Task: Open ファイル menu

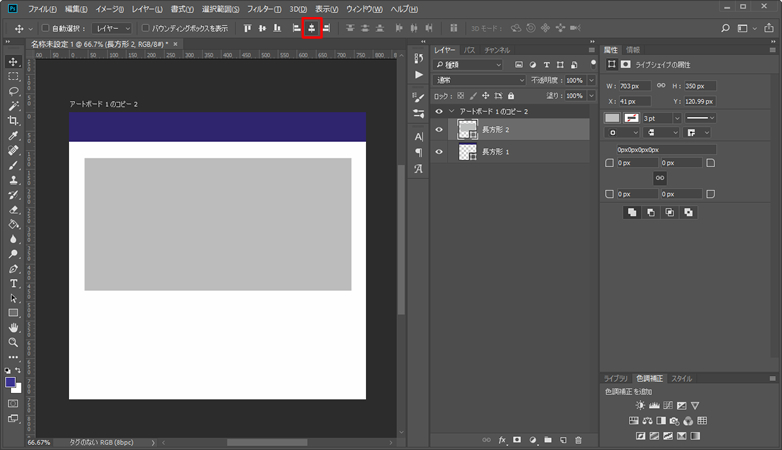Action: point(42,9)
